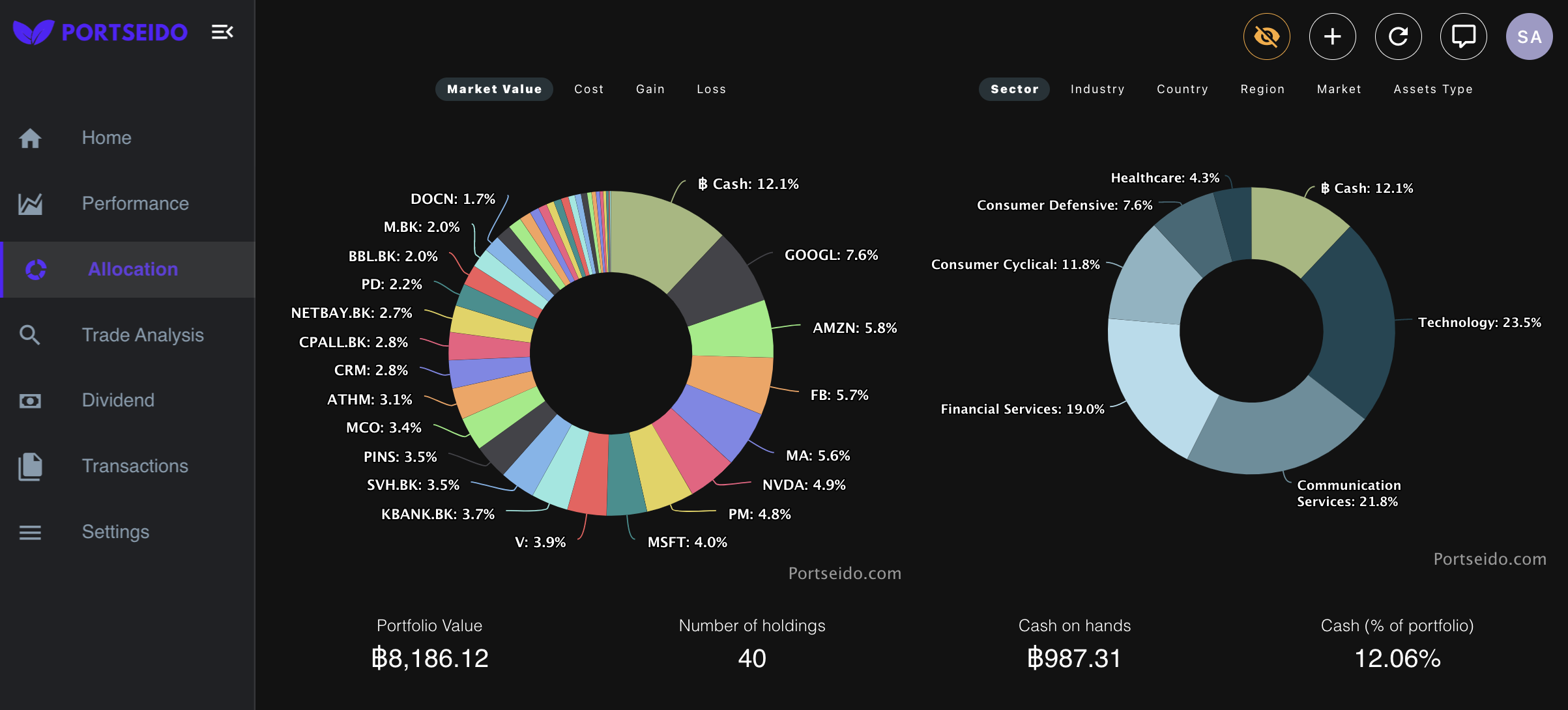
Task: Click the PORTSEIDO brand name
Action: pos(124,32)
